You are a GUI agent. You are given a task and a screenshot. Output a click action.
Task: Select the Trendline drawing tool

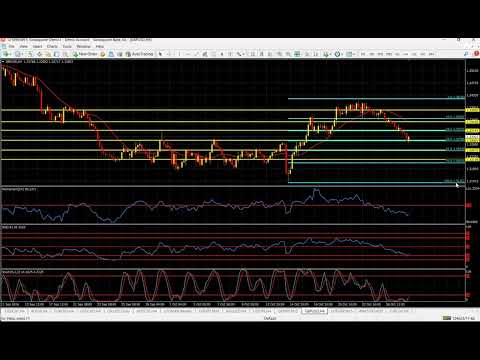(196, 54)
